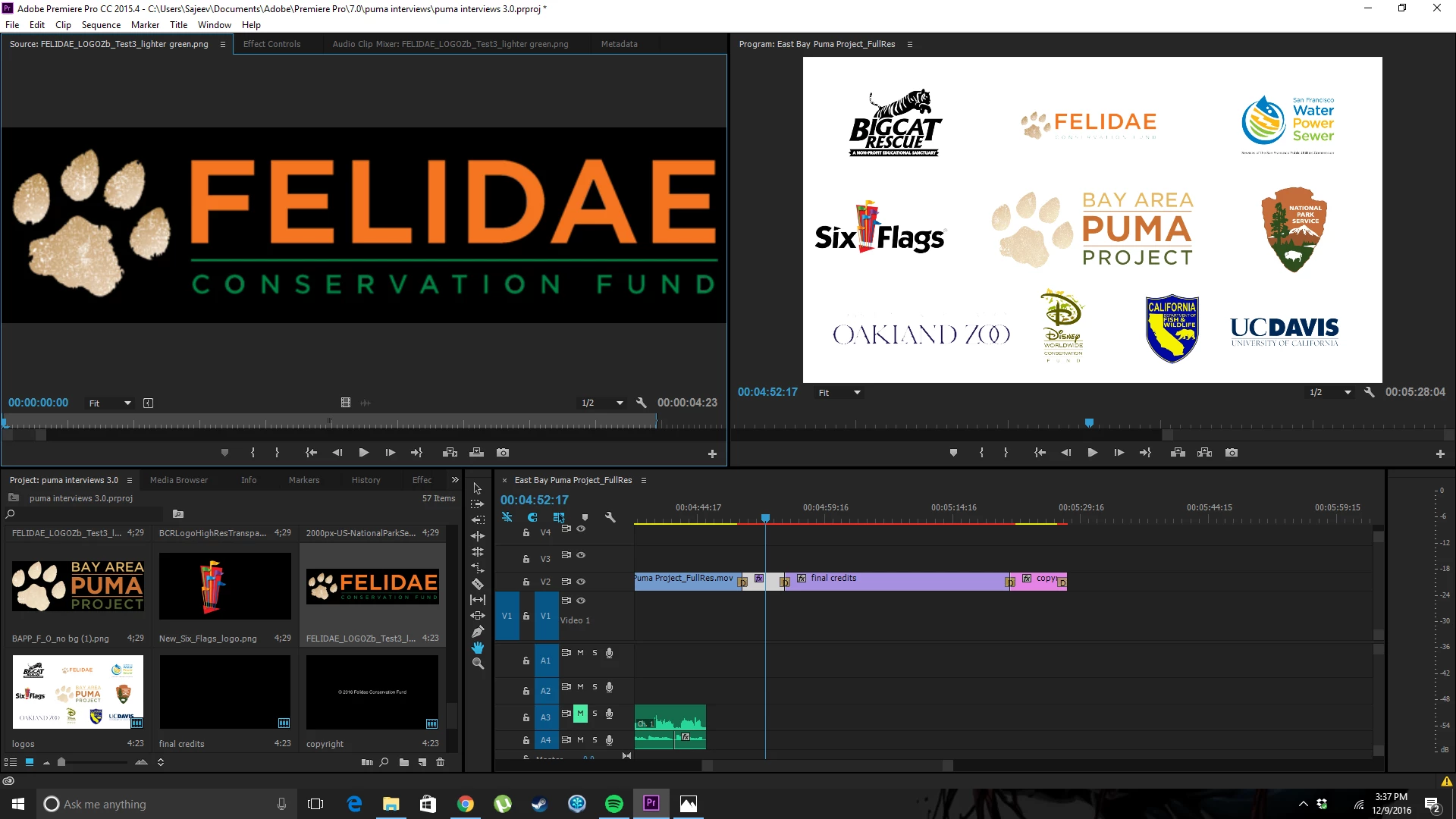Open the Sequence menu
Image resolution: width=1456 pixels, height=819 pixels.
coord(101,25)
